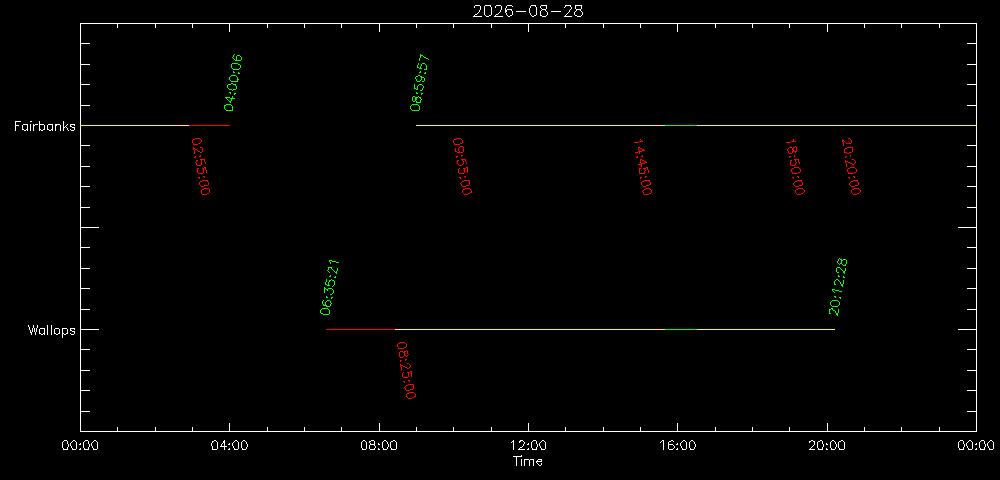Select the 08:25:00 red timestamp label
Image resolution: width=1000 pixels, height=480 pixels.
point(406,370)
